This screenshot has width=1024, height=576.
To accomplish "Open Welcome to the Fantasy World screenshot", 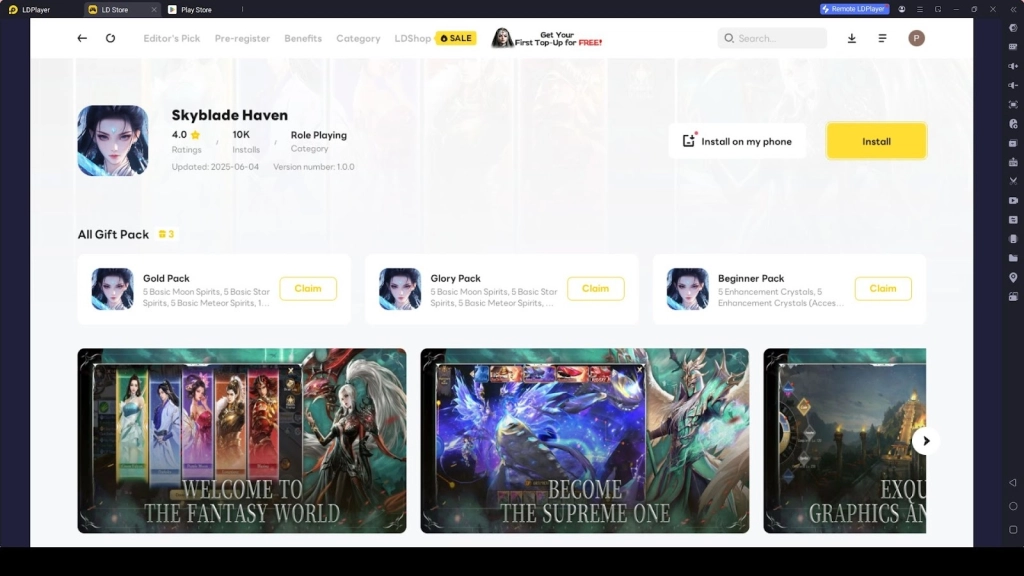I will coord(242,441).
